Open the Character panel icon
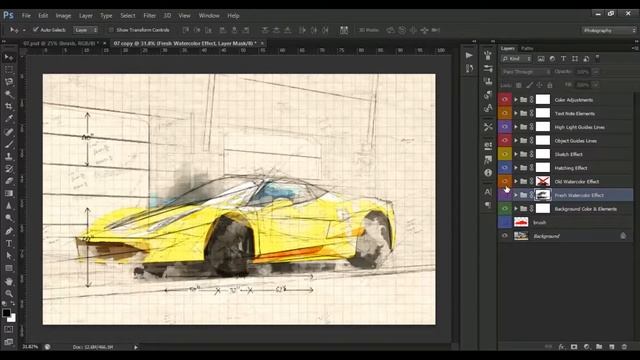Viewport: 640px width, 360px height. point(488,191)
